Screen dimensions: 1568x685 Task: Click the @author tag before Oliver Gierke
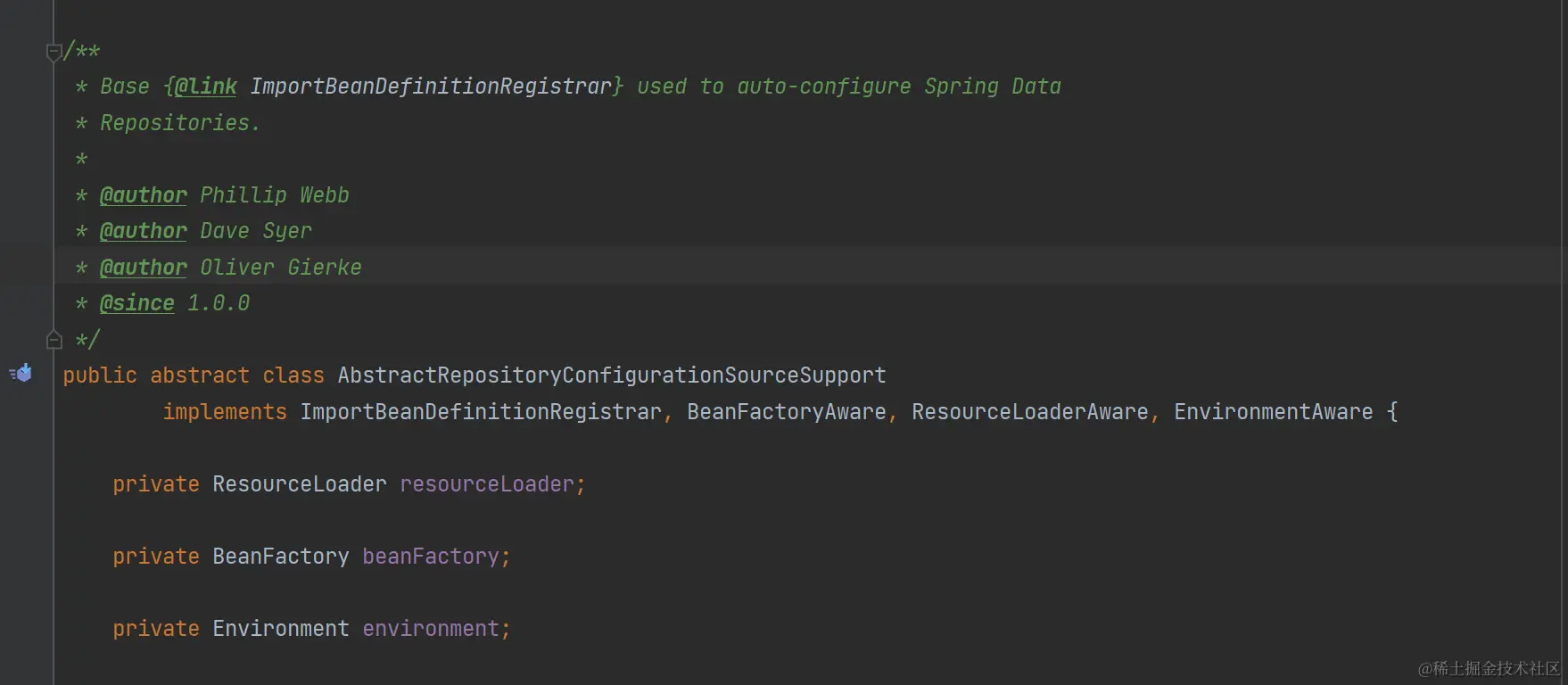pyautogui.click(x=144, y=268)
